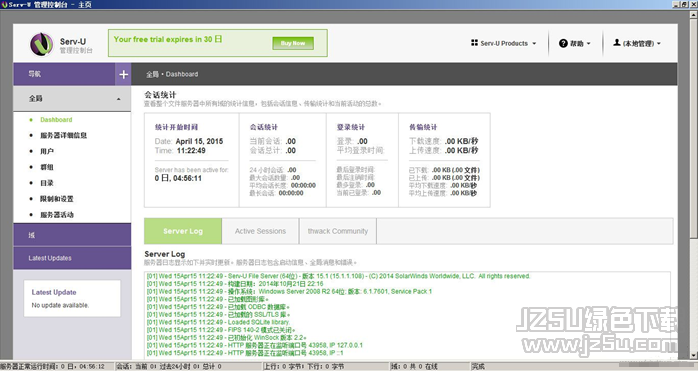Open the Serv-U Products dropdown
Screen dimensions: 698x371
click(x=503, y=43)
